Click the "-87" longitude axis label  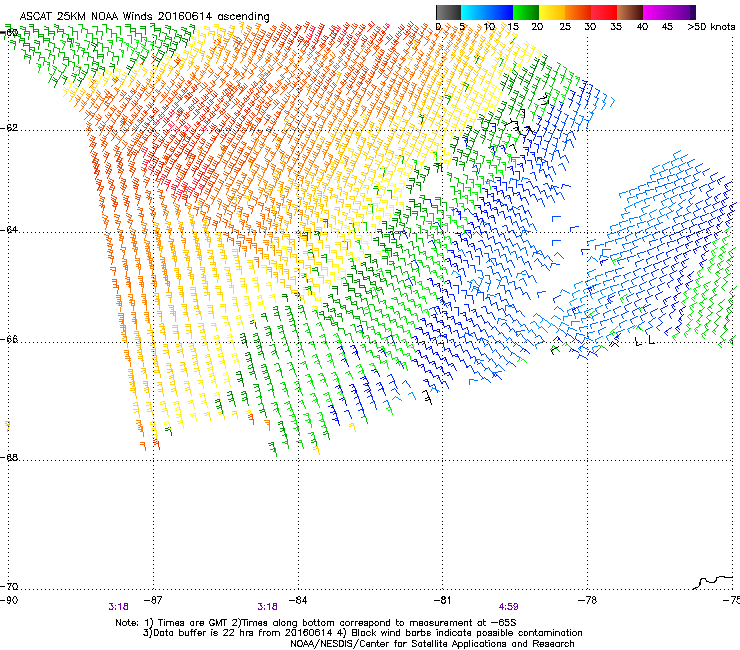(153, 600)
